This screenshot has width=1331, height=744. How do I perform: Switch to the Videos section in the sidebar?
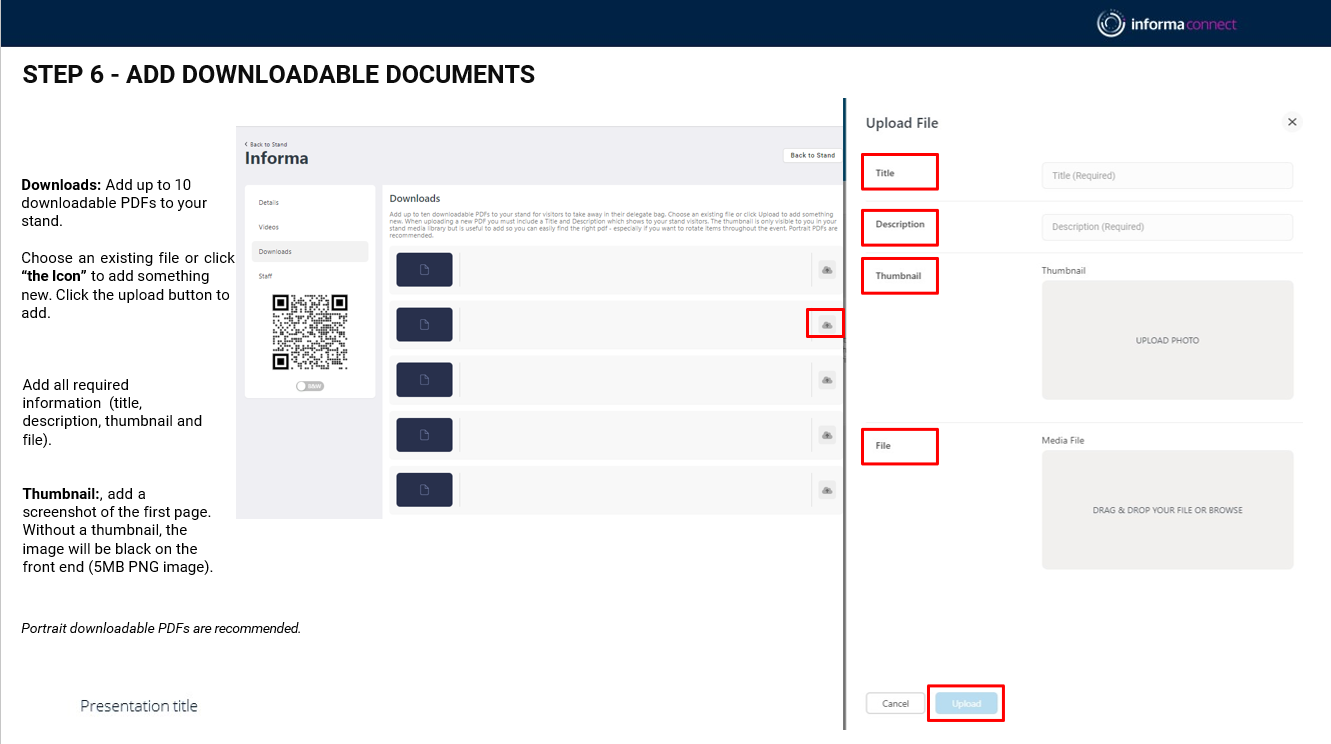point(269,227)
